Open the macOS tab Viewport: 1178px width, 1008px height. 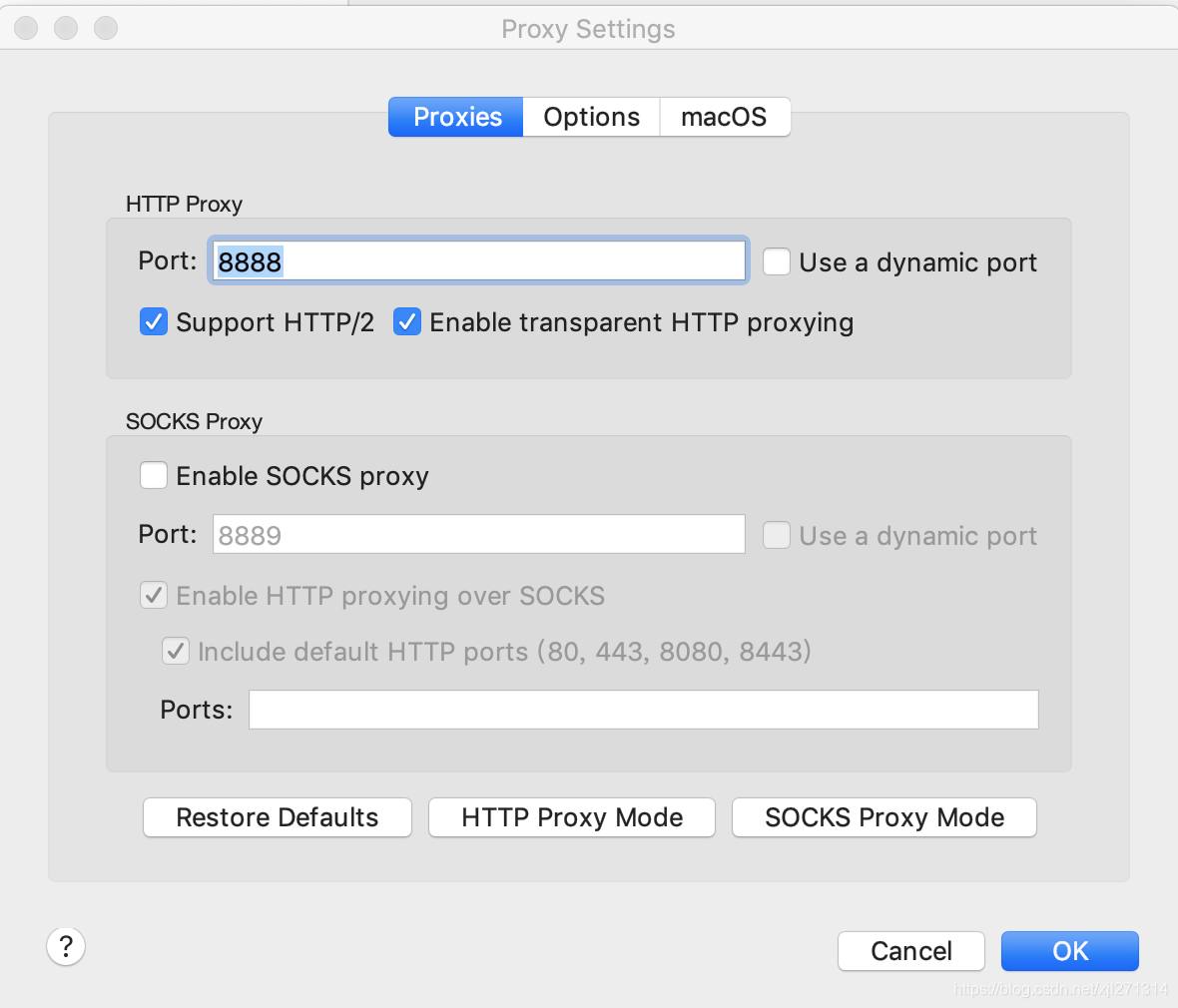click(724, 117)
